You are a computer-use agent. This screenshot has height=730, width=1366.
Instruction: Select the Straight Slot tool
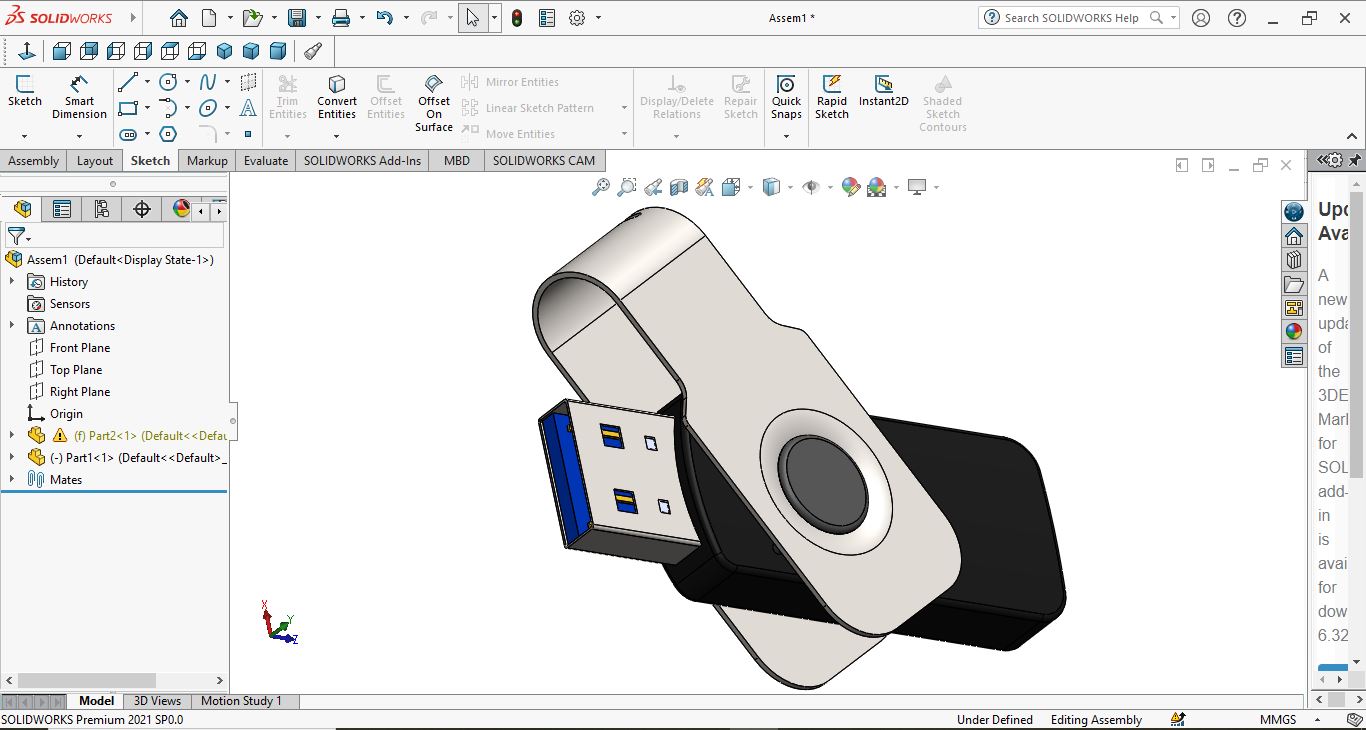click(128, 134)
